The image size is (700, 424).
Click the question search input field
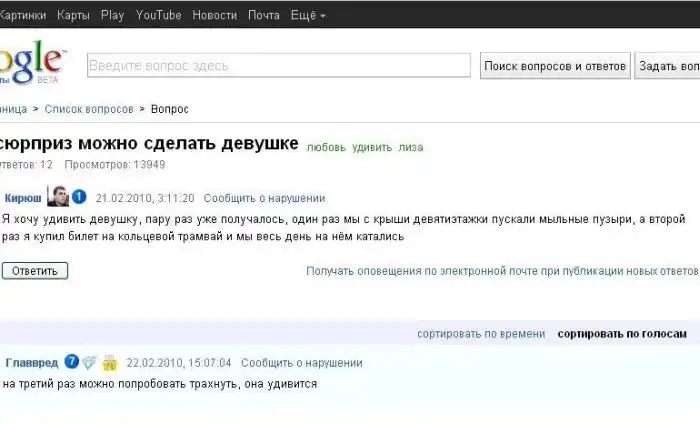click(278, 66)
